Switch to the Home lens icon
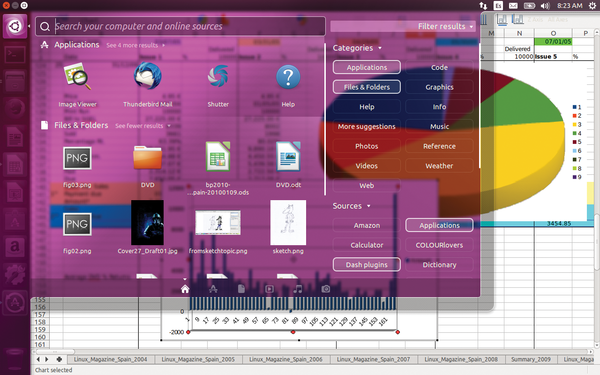 [x=185, y=289]
